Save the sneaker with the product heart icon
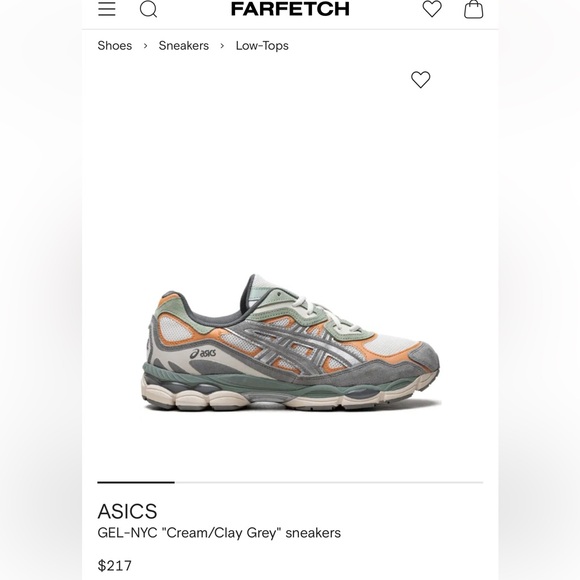The image size is (580, 580). click(x=421, y=80)
